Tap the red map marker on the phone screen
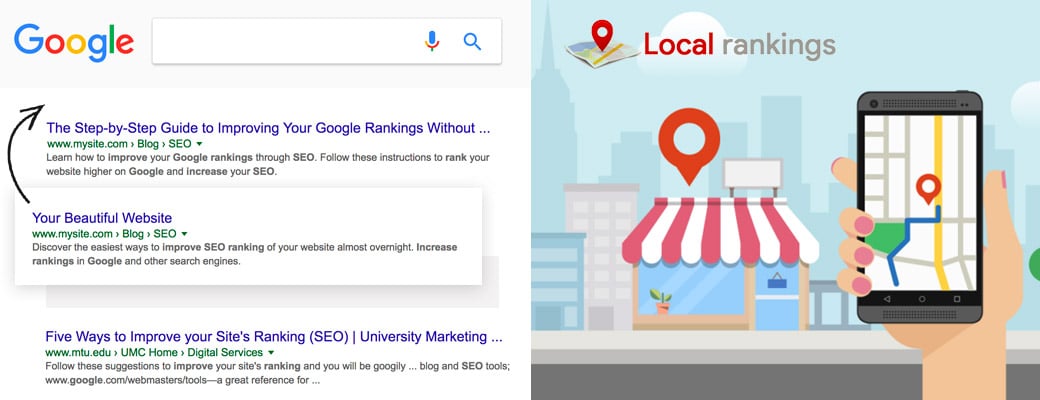1040x400 pixels. point(928,189)
